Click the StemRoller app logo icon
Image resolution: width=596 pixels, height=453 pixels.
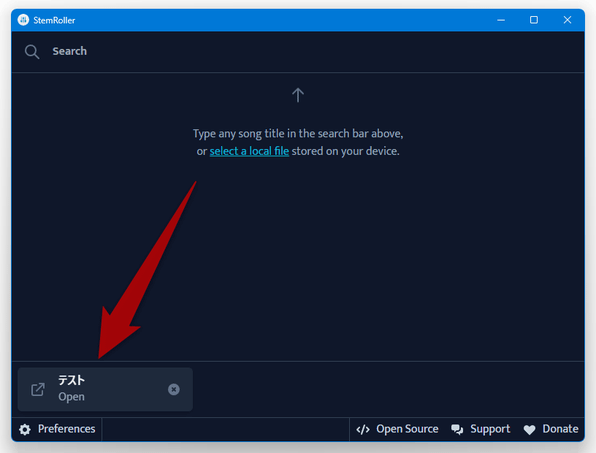(x=23, y=20)
